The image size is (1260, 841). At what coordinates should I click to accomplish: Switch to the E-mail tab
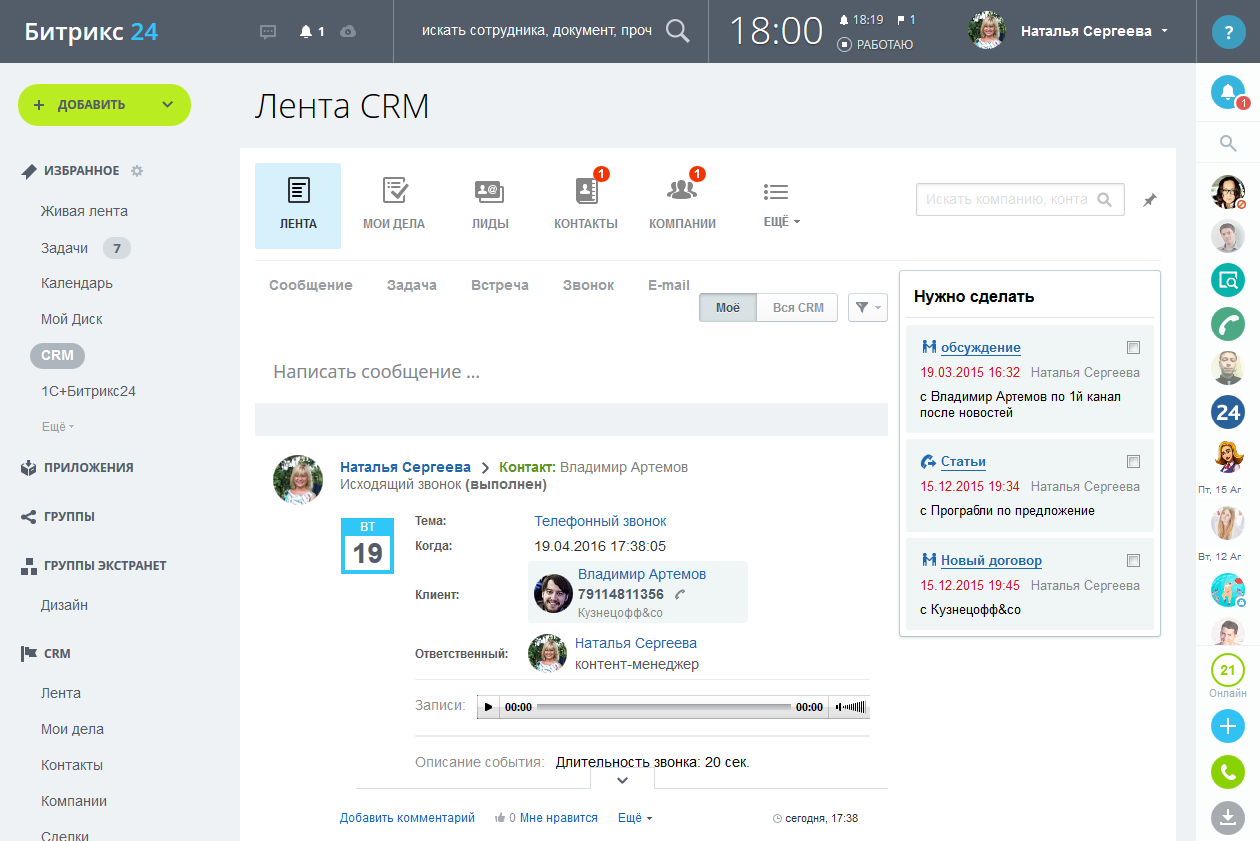(669, 285)
